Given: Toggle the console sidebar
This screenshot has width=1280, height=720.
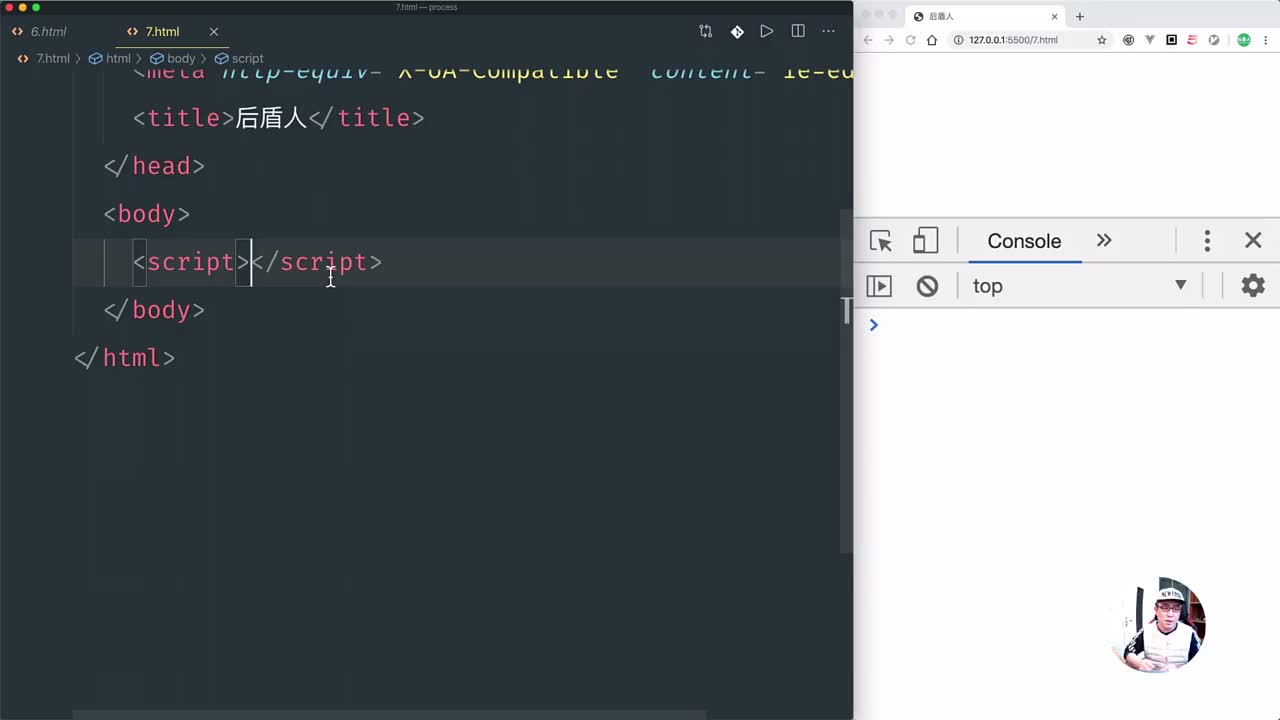Looking at the screenshot, I should point(879,286).
